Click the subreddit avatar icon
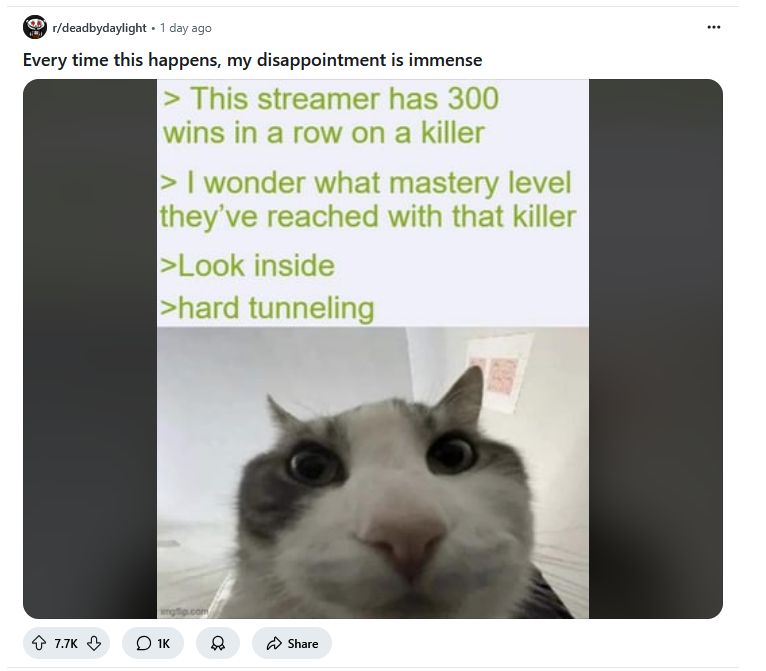This screenshot has height=671, width=766. [x=35, y=27]
